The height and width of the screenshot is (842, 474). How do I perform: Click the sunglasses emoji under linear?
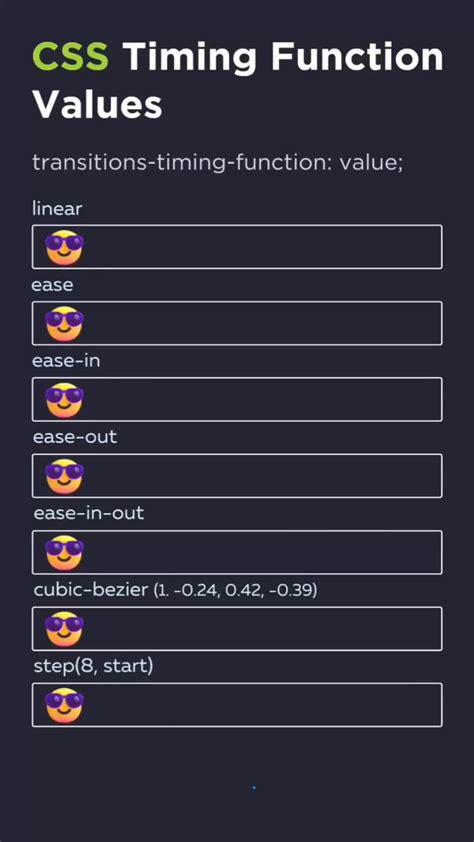(64, 248)
